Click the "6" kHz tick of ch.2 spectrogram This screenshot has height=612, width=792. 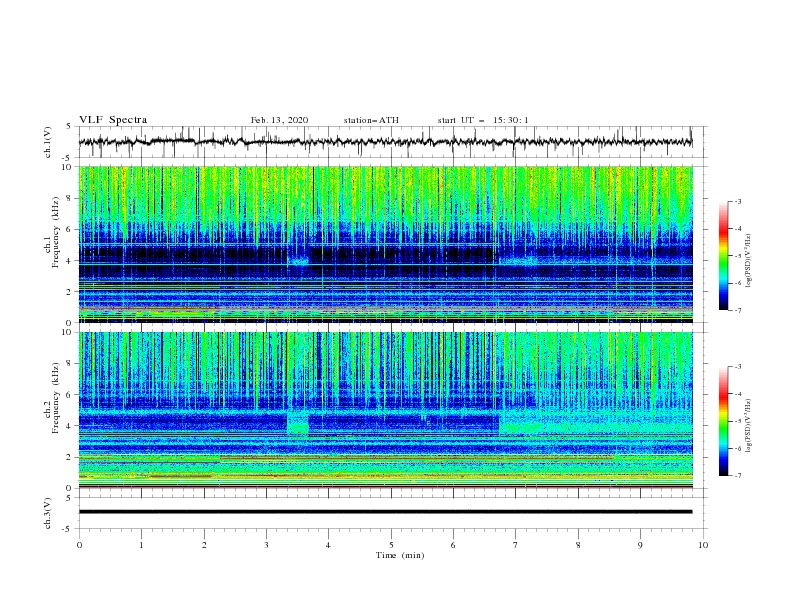(x=70, y=395)
